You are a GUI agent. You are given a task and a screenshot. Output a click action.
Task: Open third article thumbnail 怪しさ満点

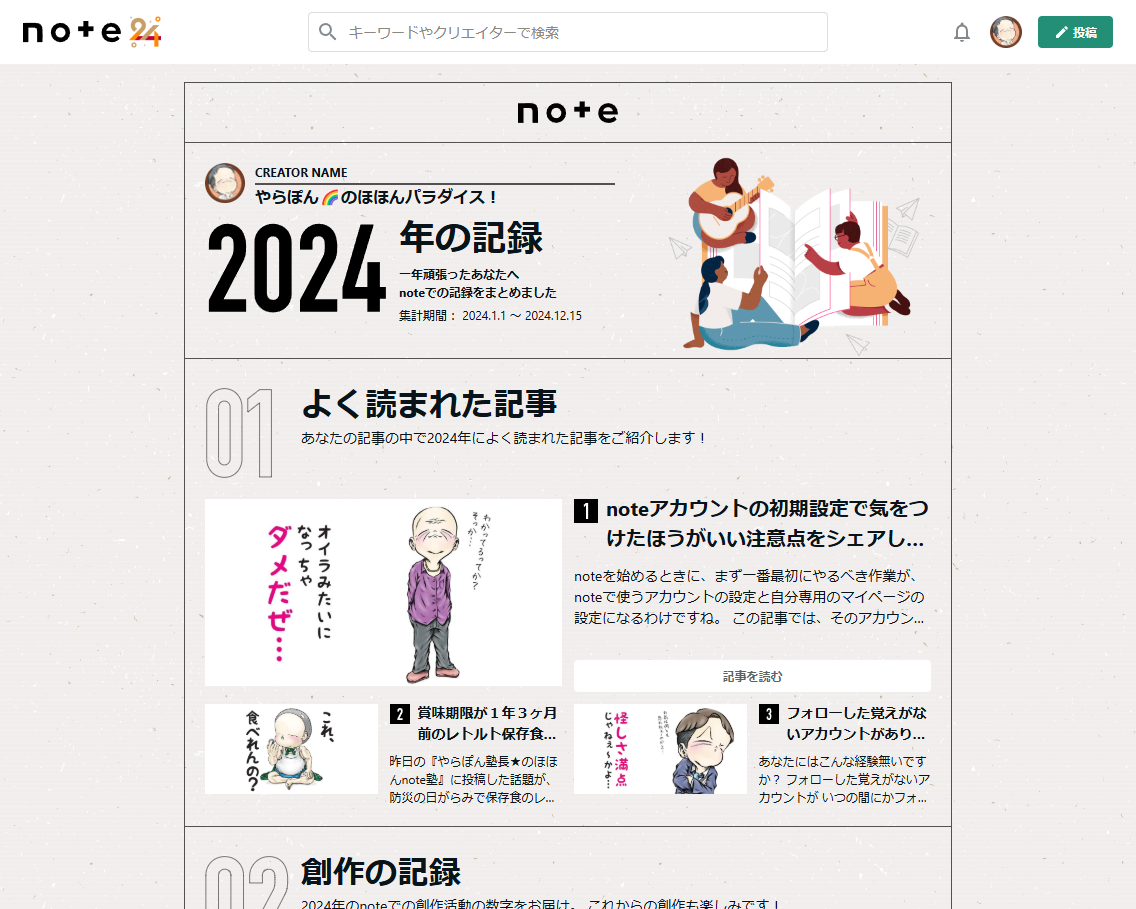[x=660, y=748]
